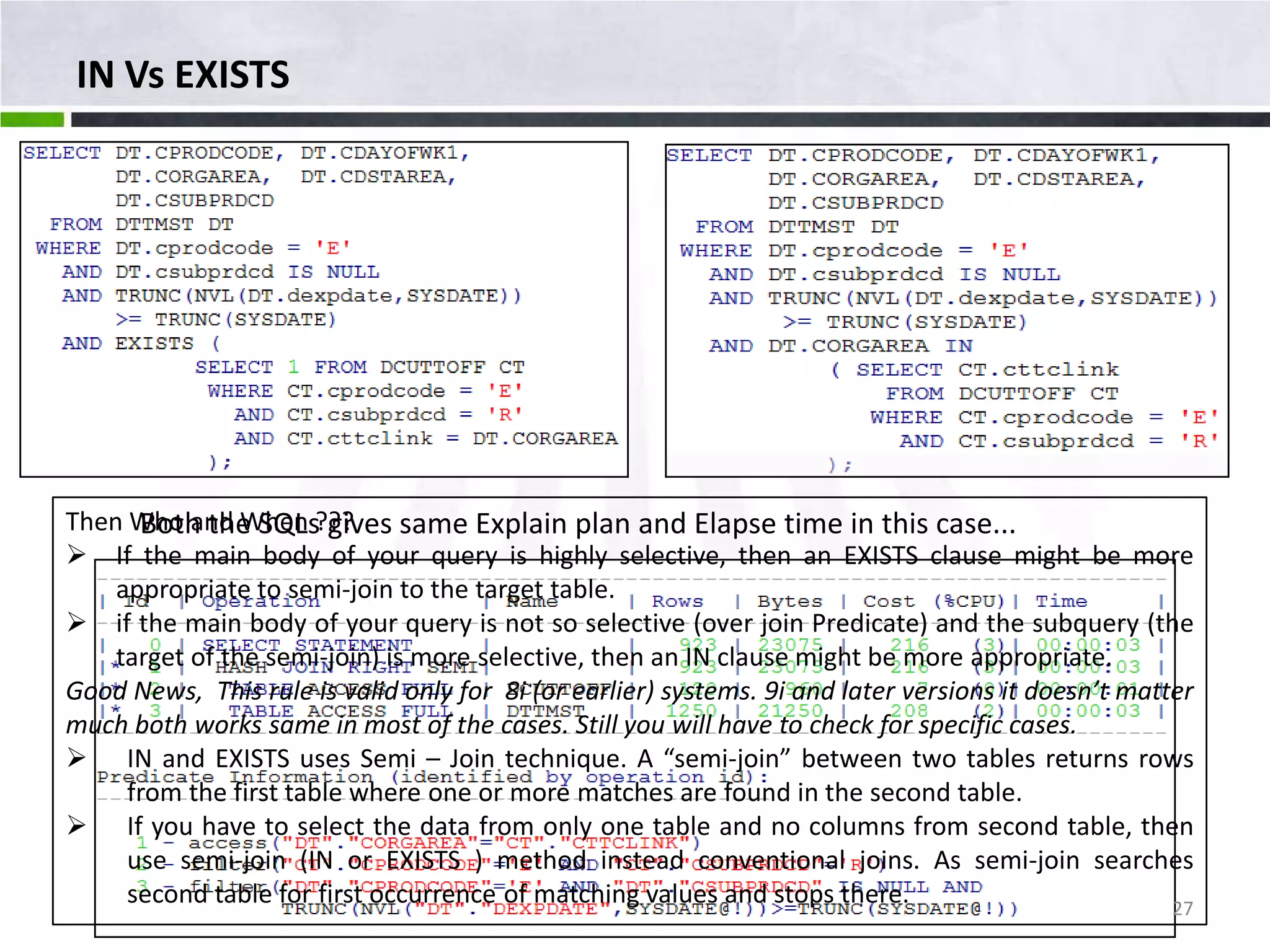Click "DTTMST" name in the plan's TABLE ACCESS FULL row

(x=545, y=711)
